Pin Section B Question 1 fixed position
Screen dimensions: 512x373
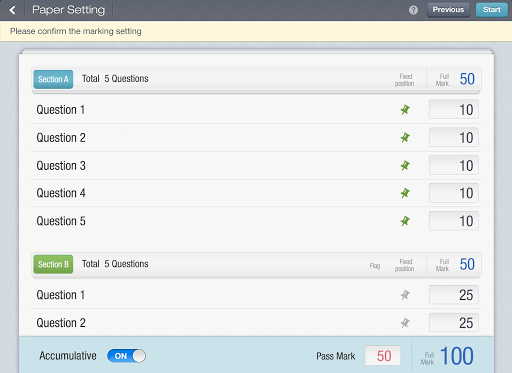coord(405,295)
